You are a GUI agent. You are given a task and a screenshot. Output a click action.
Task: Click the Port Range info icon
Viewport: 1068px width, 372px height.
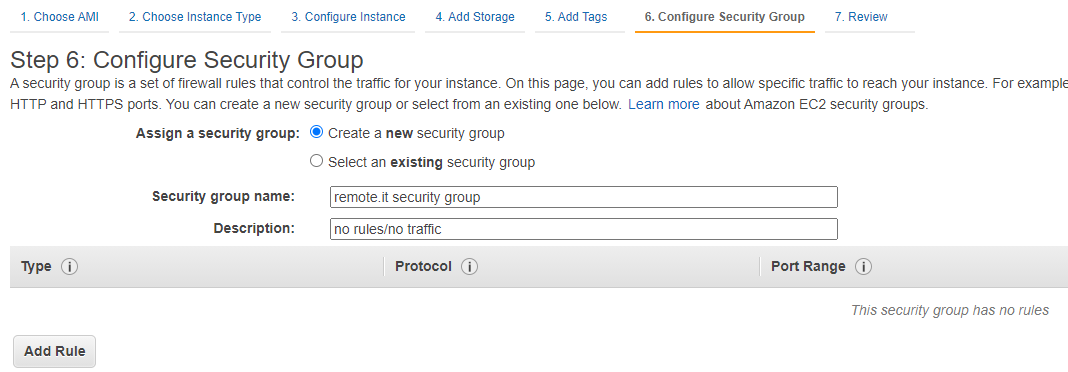point(863,266)
